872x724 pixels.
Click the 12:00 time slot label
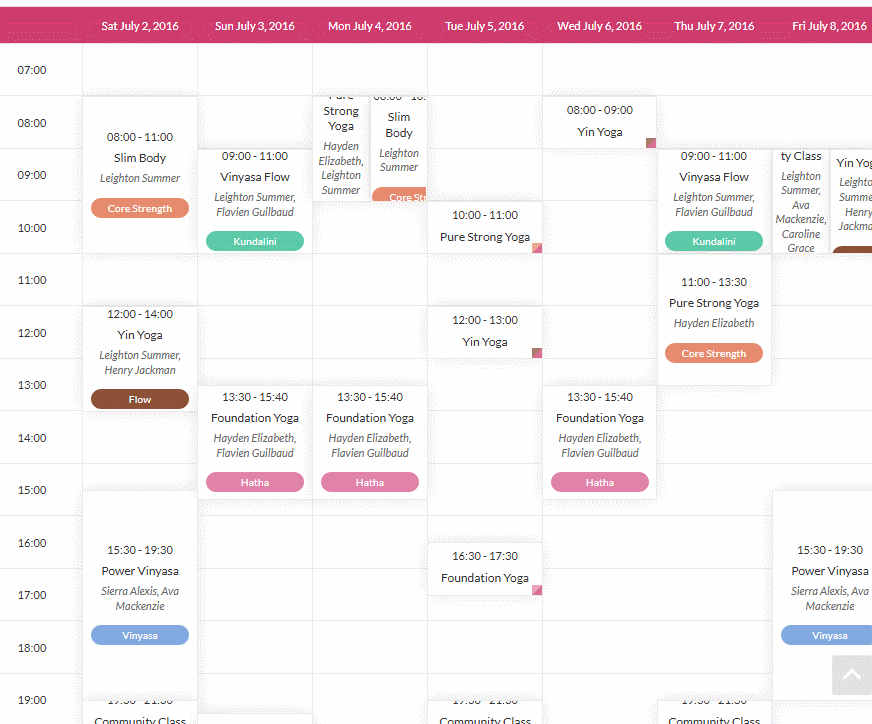(32, 333)
